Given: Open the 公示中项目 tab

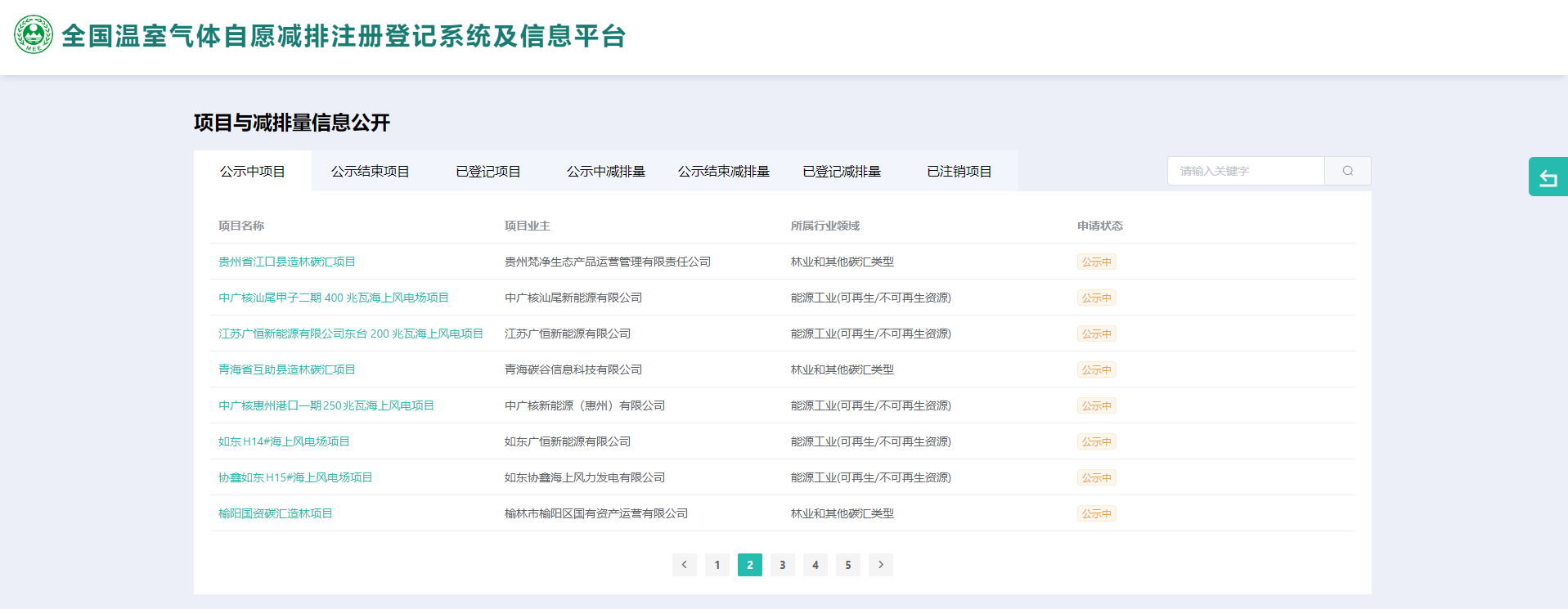Looking at the screenshot, I should (253, 171).
